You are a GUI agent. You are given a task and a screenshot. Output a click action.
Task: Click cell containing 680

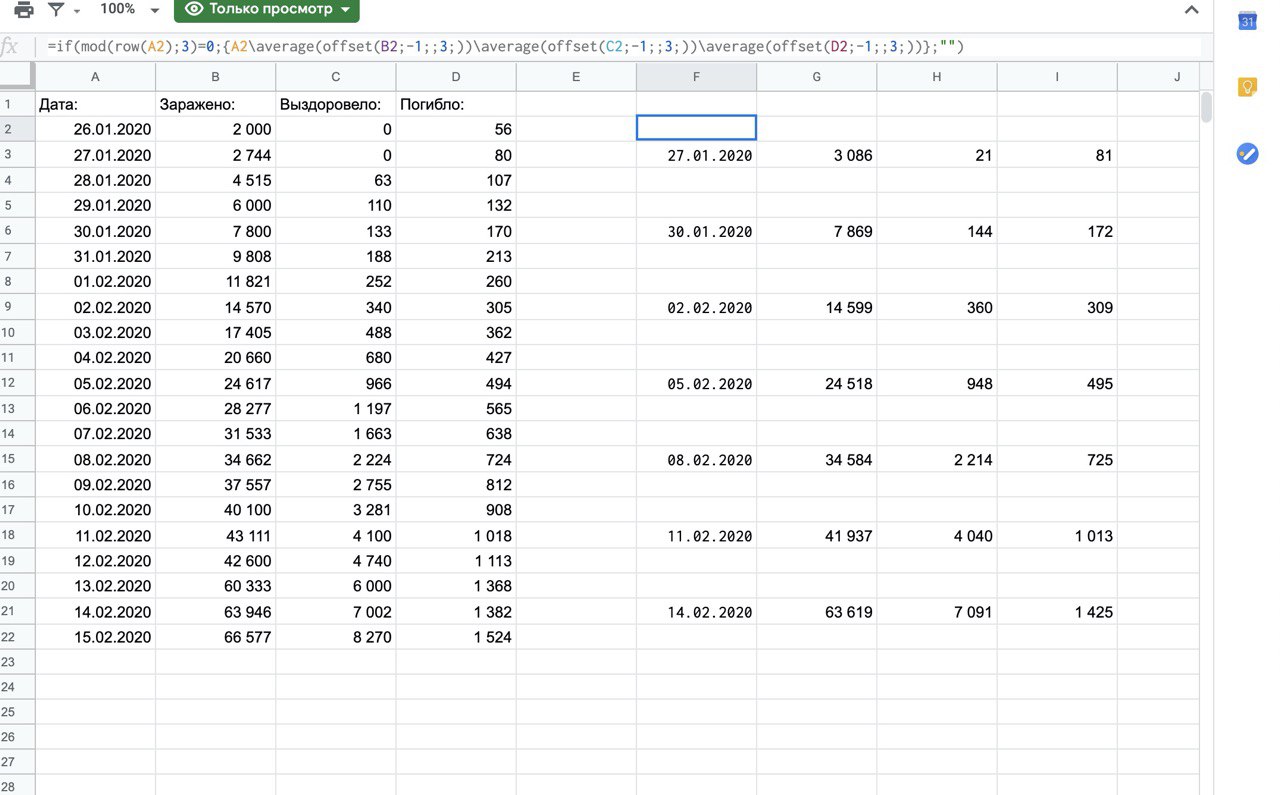coord(336,358)
